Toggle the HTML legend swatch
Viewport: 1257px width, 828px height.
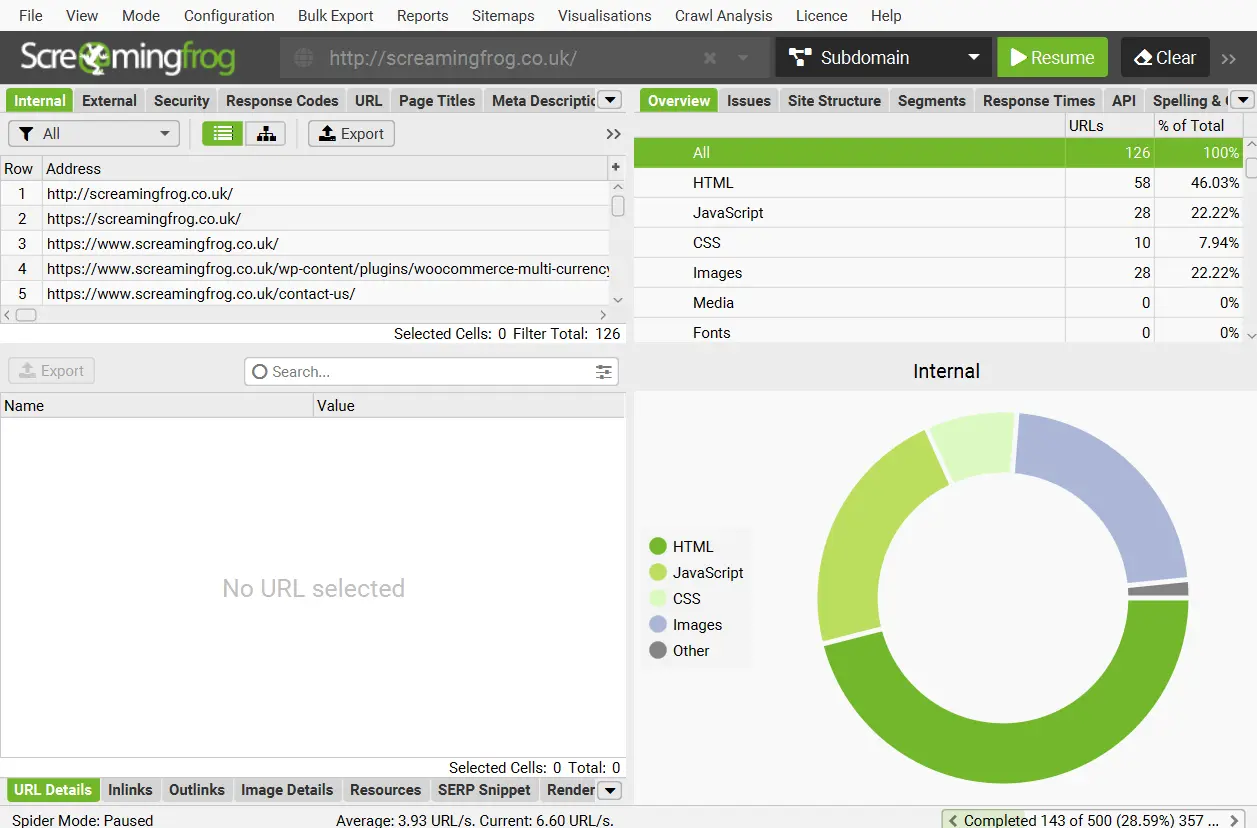pyautogui.click(x=658, y=546)
